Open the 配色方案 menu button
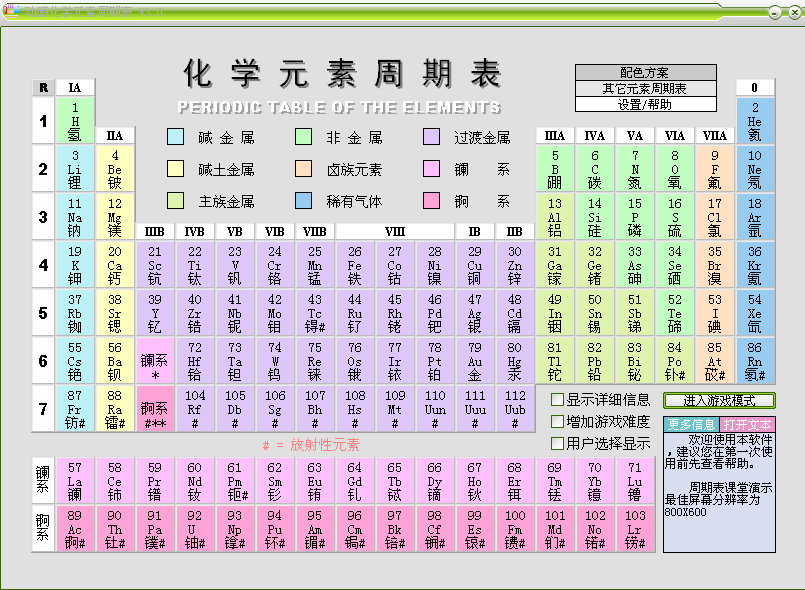Viewport: 805px width, 590px height. pyautogui.click(x=645, y=72)
